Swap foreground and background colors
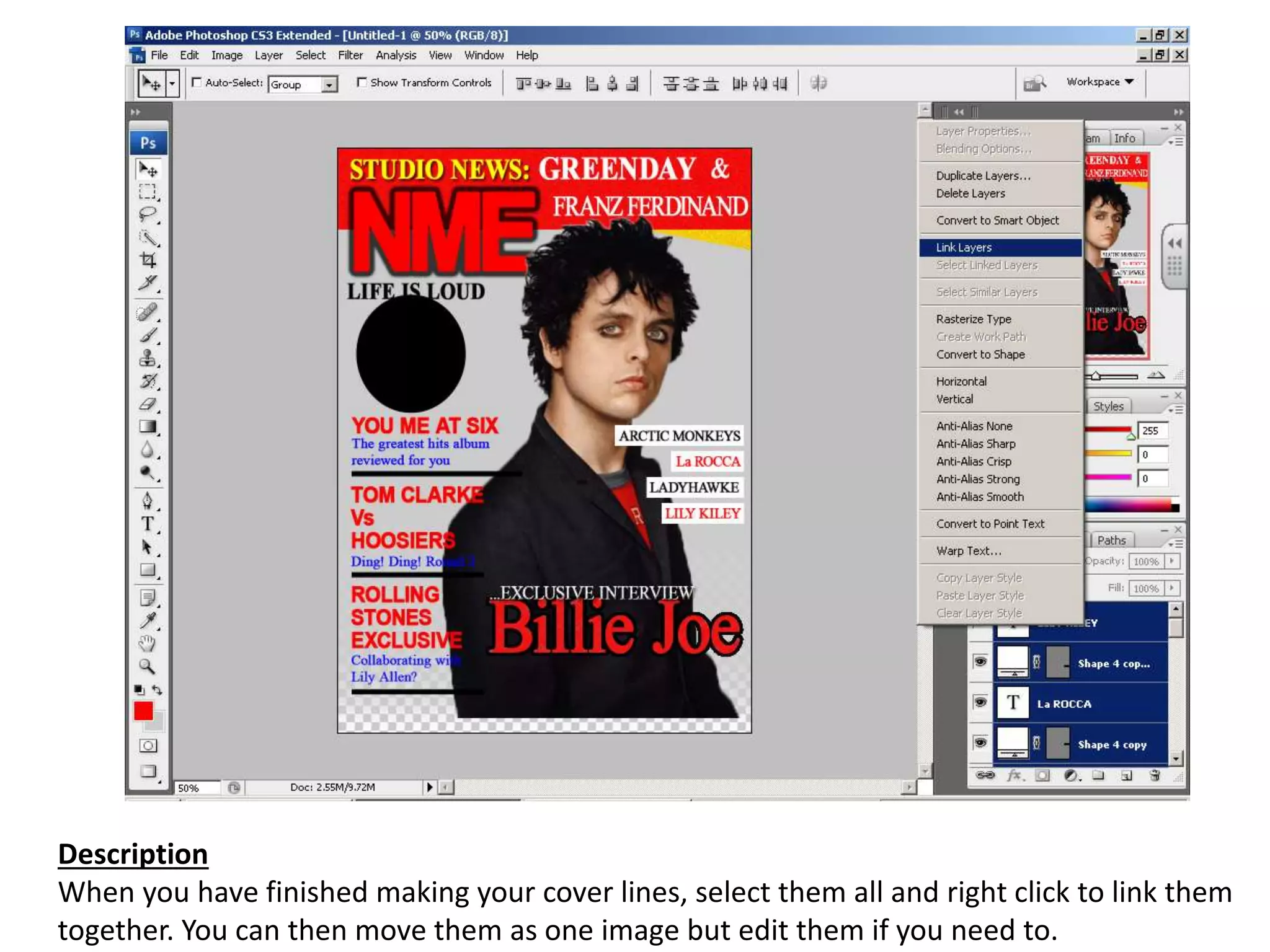 tap(158, 690)
